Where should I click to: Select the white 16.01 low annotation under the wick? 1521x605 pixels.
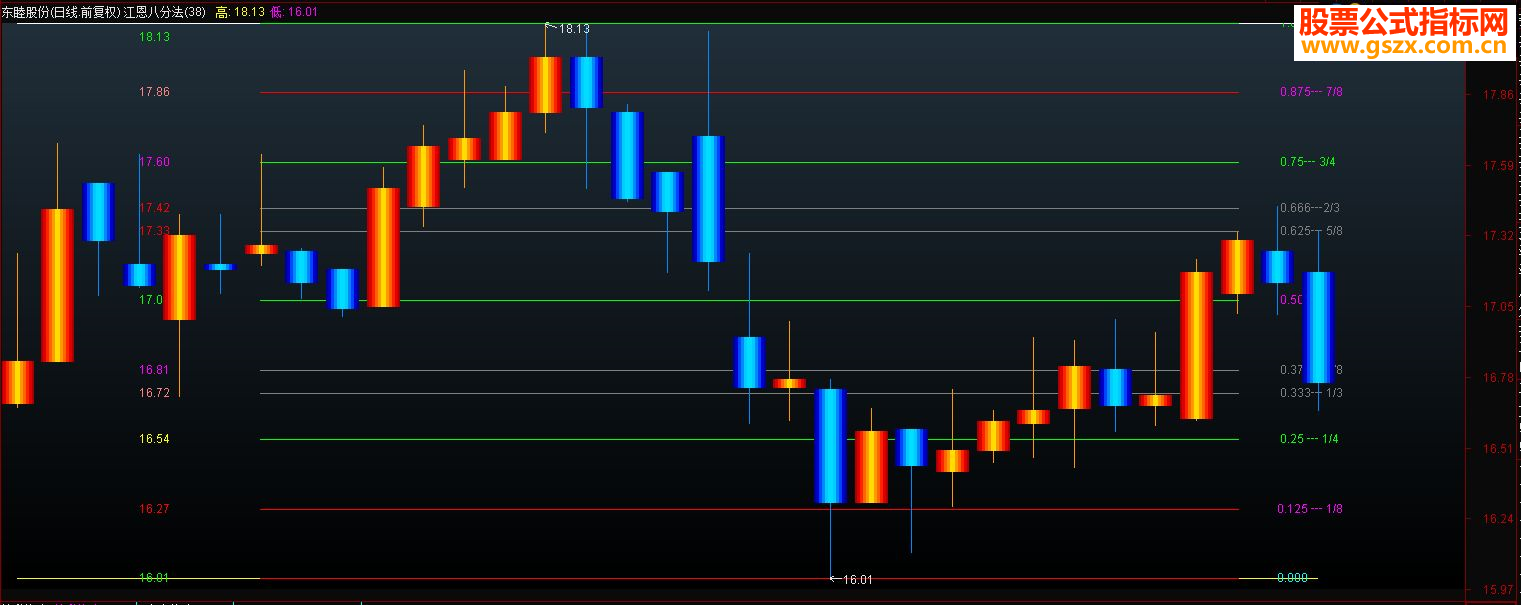pyautogui.click(x=858, y=579)
